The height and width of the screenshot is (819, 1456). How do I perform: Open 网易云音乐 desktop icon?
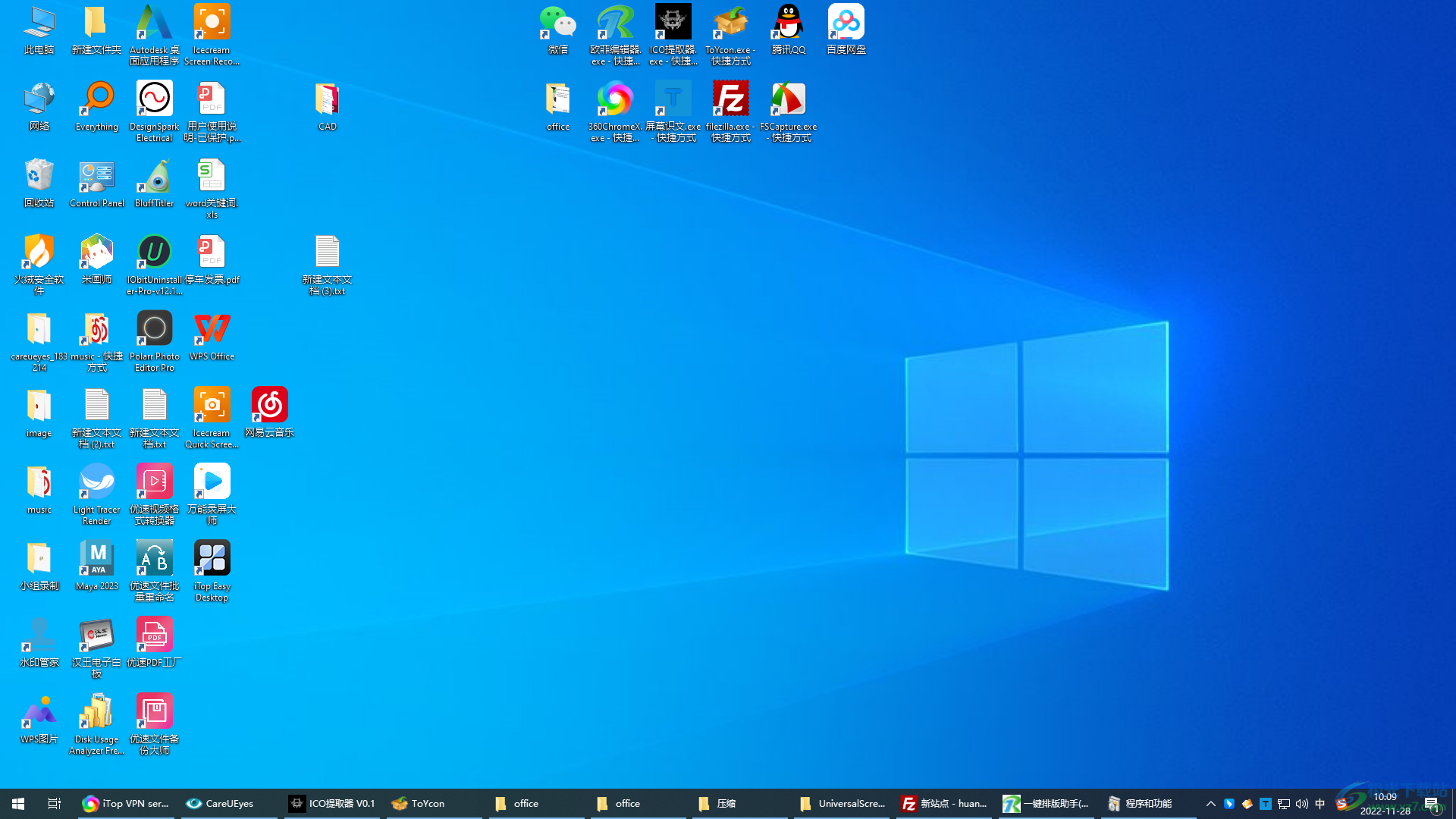269,413
